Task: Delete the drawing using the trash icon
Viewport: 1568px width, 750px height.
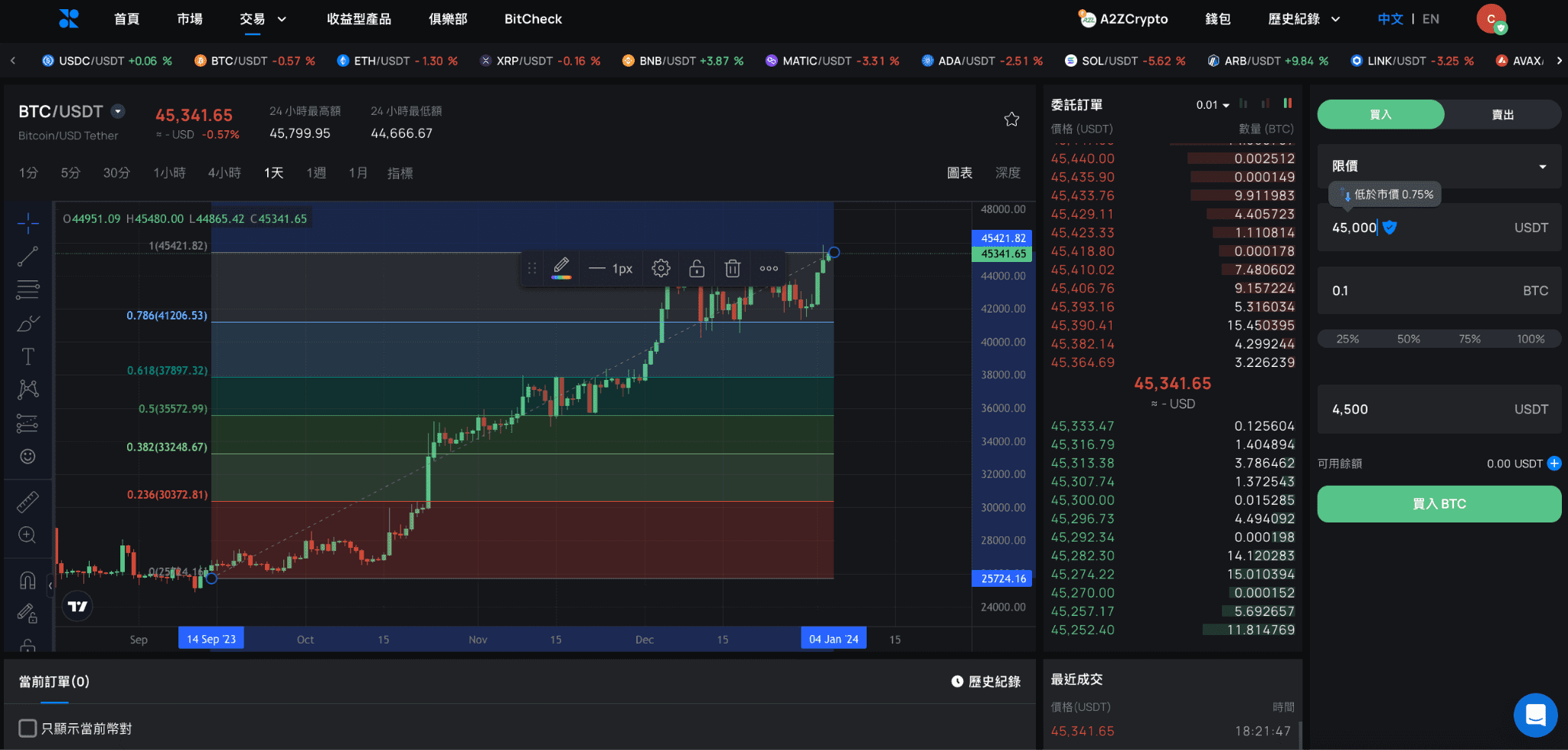Action: point(733,268)
